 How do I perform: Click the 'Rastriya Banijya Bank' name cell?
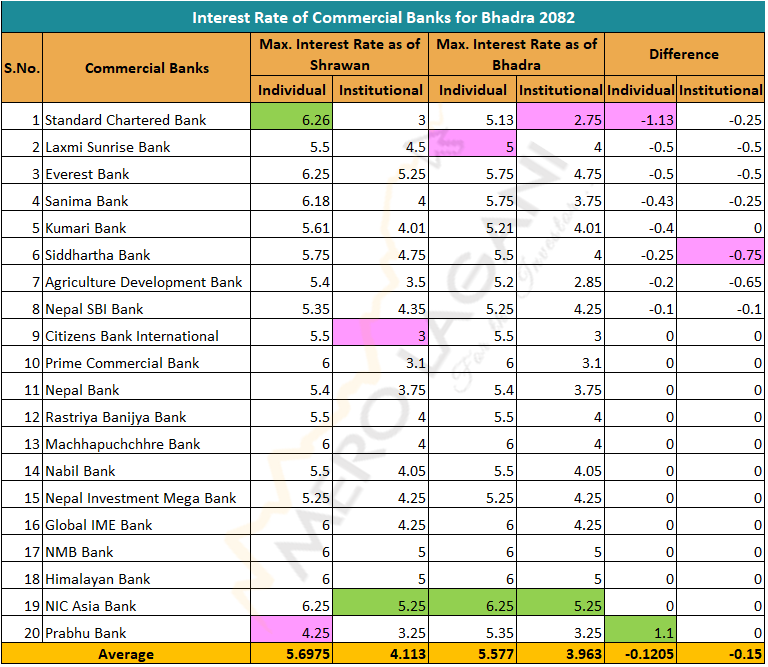pyautogui.click(x=146, y=413)
